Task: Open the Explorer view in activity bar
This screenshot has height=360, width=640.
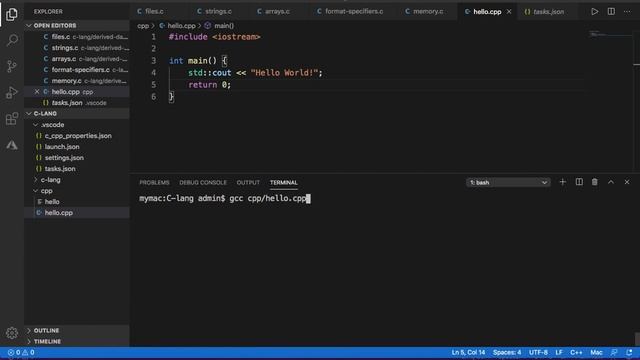Action: pos(12,14)
